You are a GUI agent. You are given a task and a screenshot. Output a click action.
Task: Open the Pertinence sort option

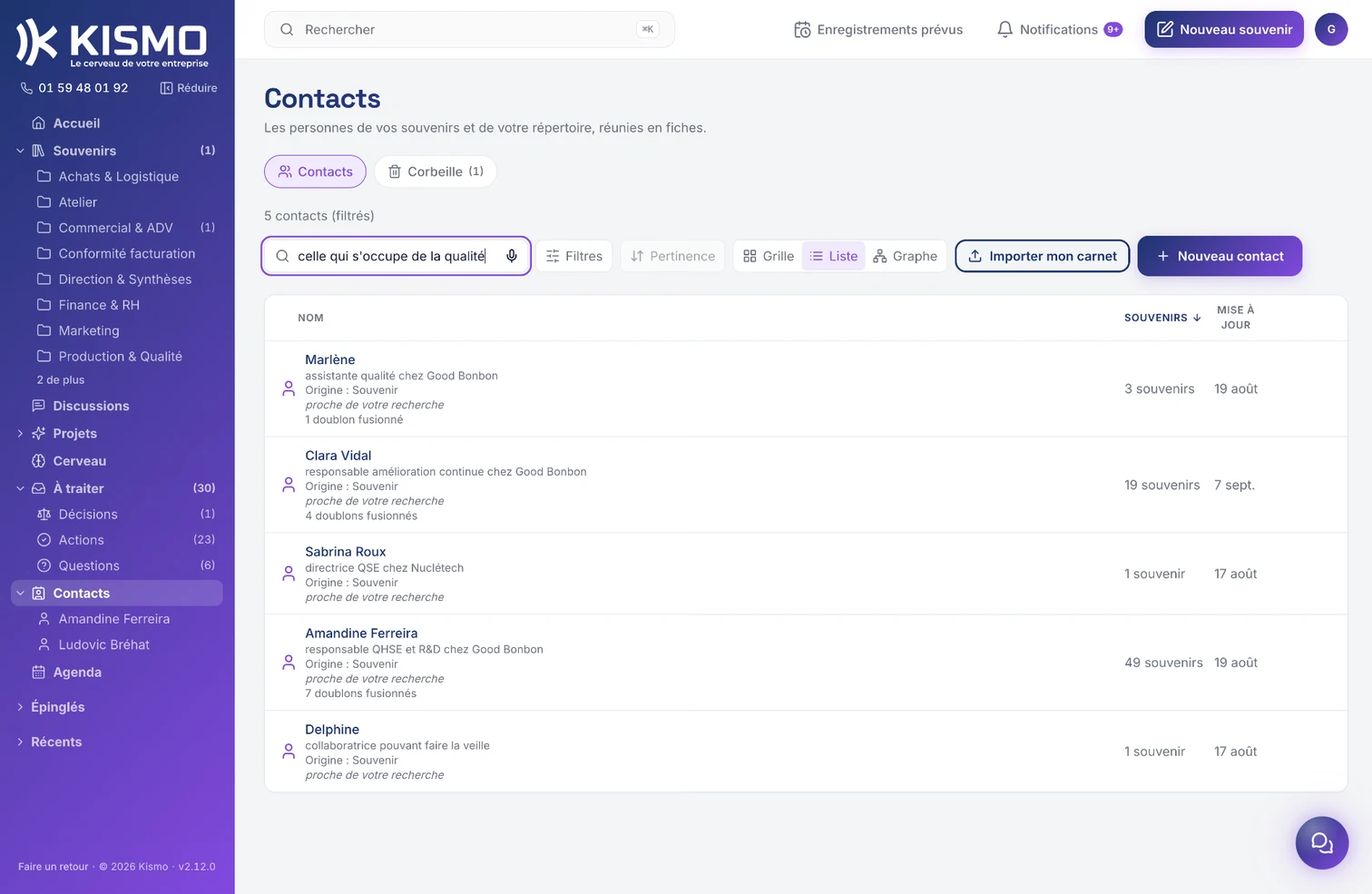tap(672, 256)
